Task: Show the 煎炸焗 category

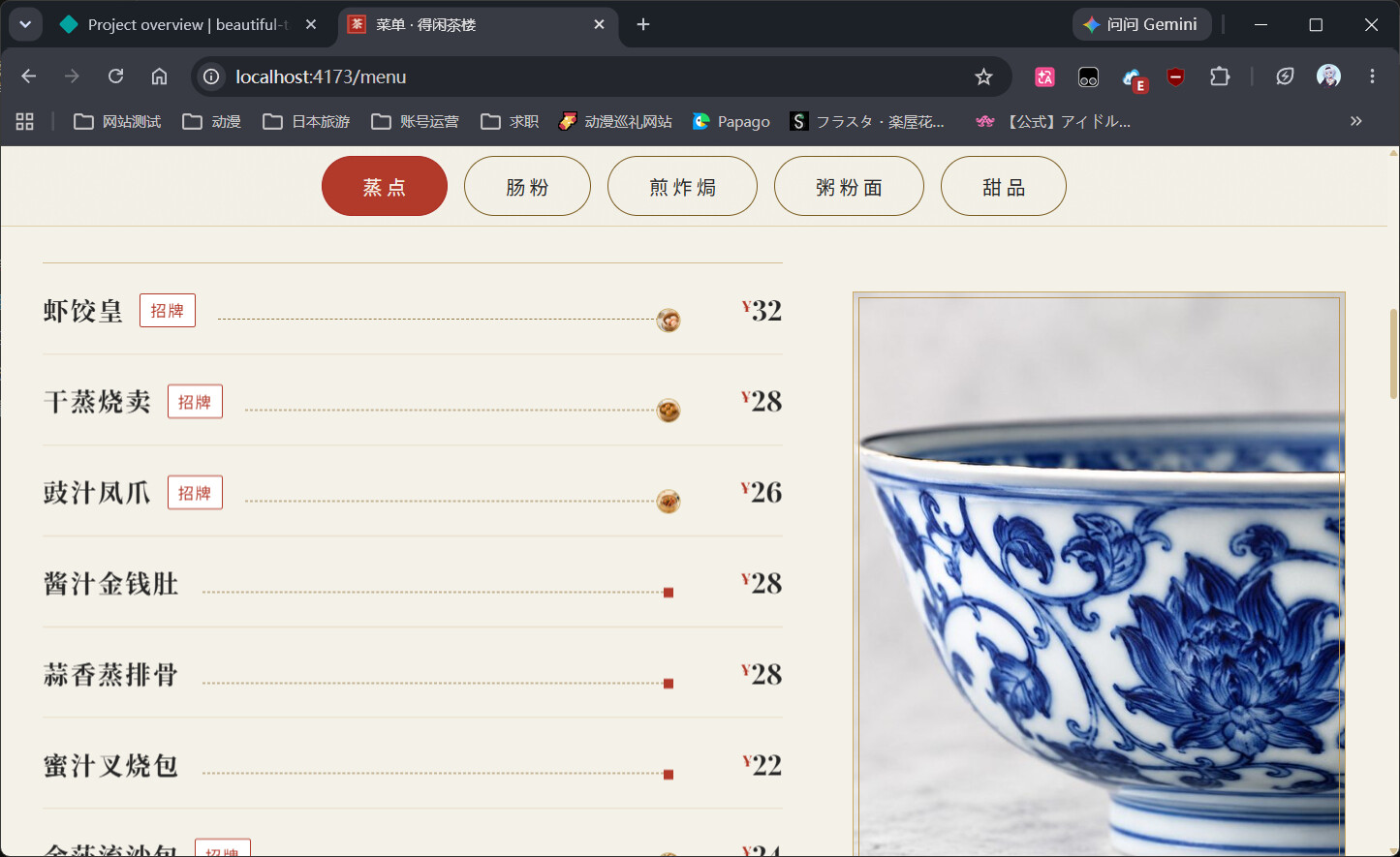Action: coord(682,187)
